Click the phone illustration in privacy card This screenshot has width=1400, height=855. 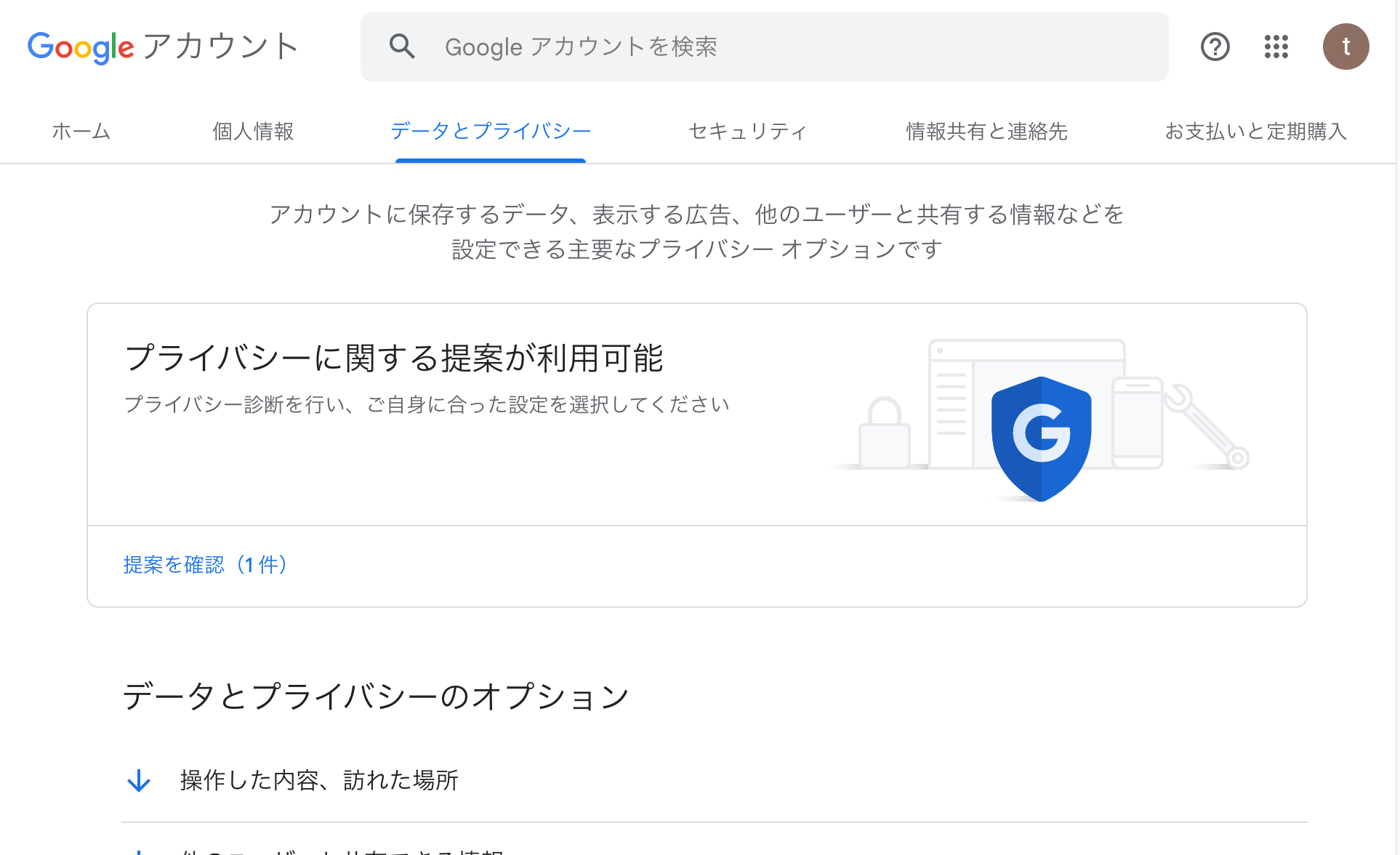tap(1138, 423)
